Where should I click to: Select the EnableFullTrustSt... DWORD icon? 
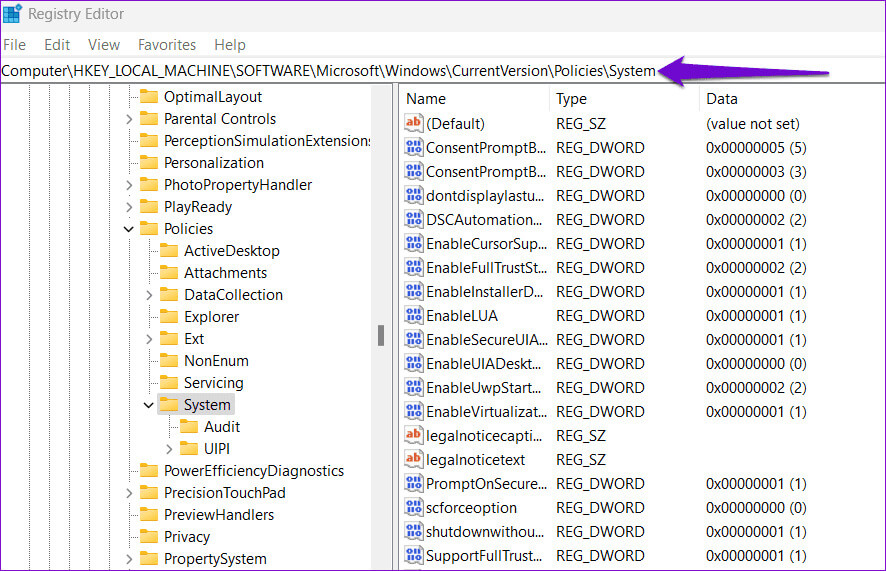(414, 267)
